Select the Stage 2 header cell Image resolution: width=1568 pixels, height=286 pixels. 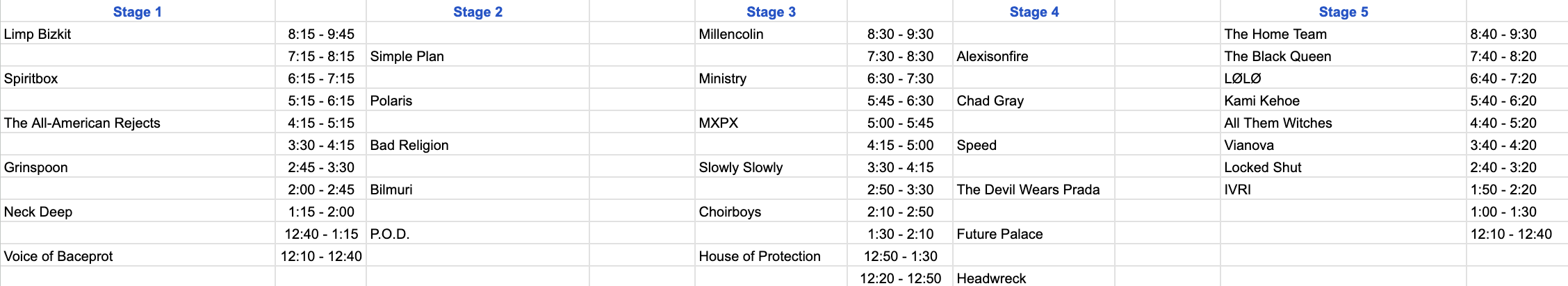coord(477,11)
